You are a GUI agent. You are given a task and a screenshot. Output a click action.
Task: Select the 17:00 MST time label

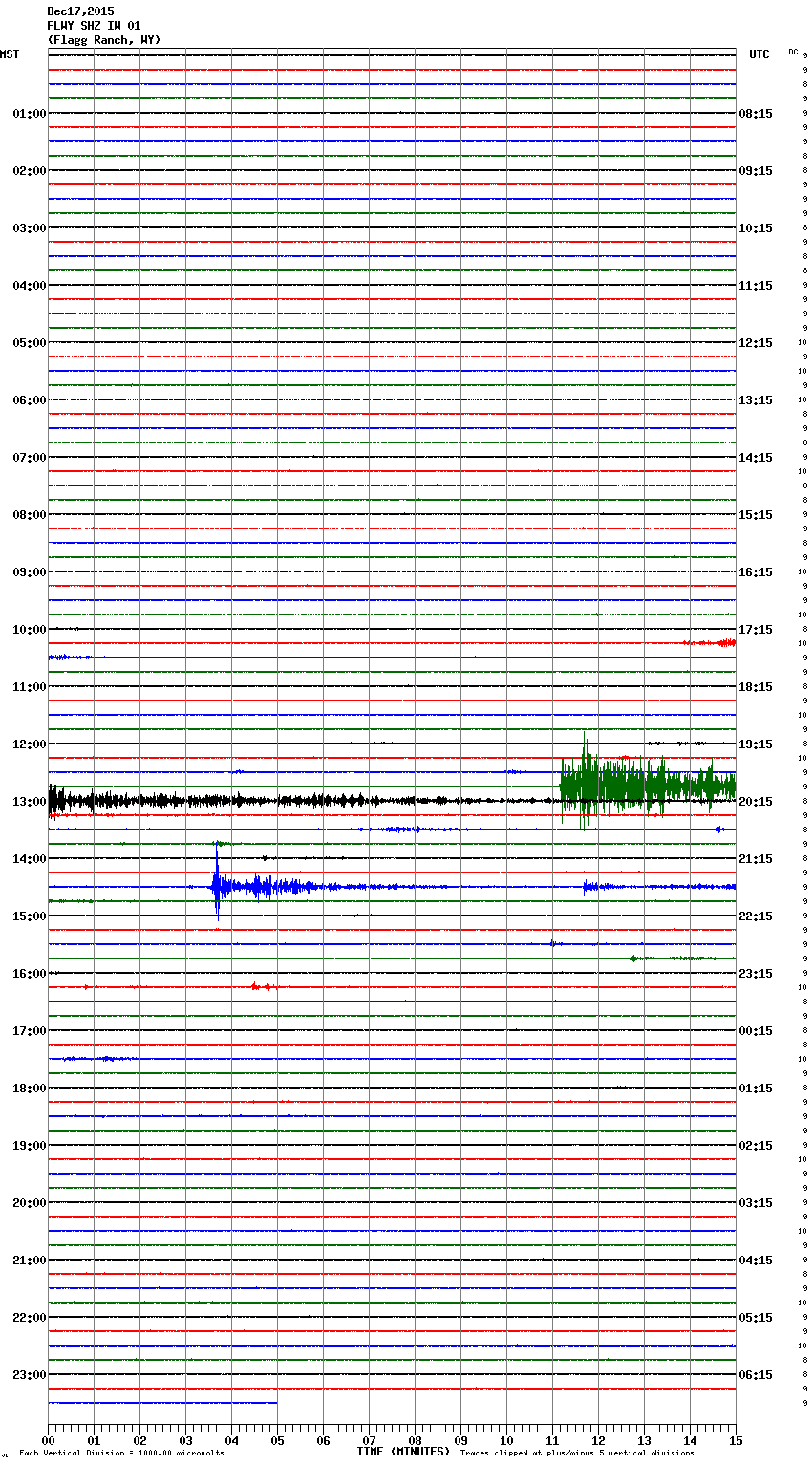point(30,1031)
